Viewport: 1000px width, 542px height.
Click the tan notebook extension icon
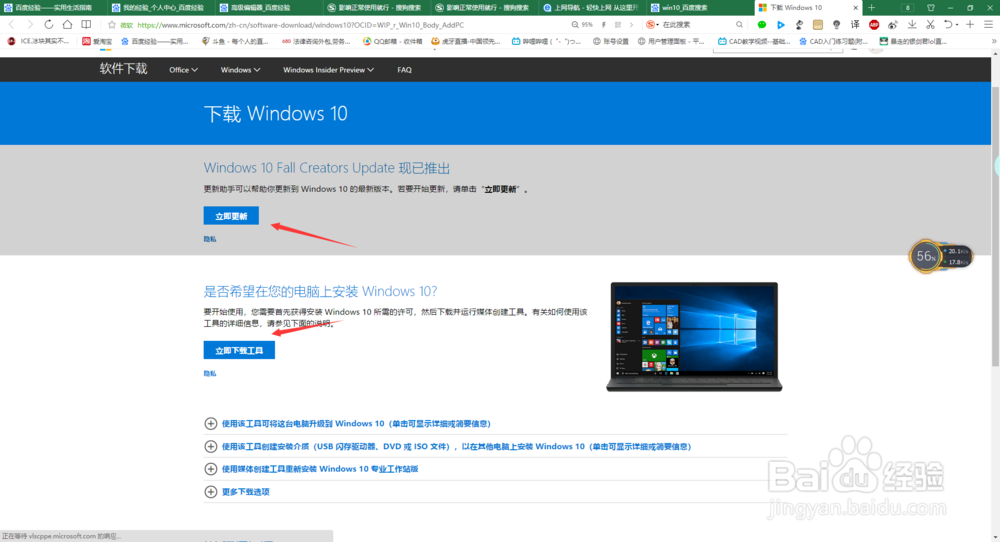coord(818,25)
